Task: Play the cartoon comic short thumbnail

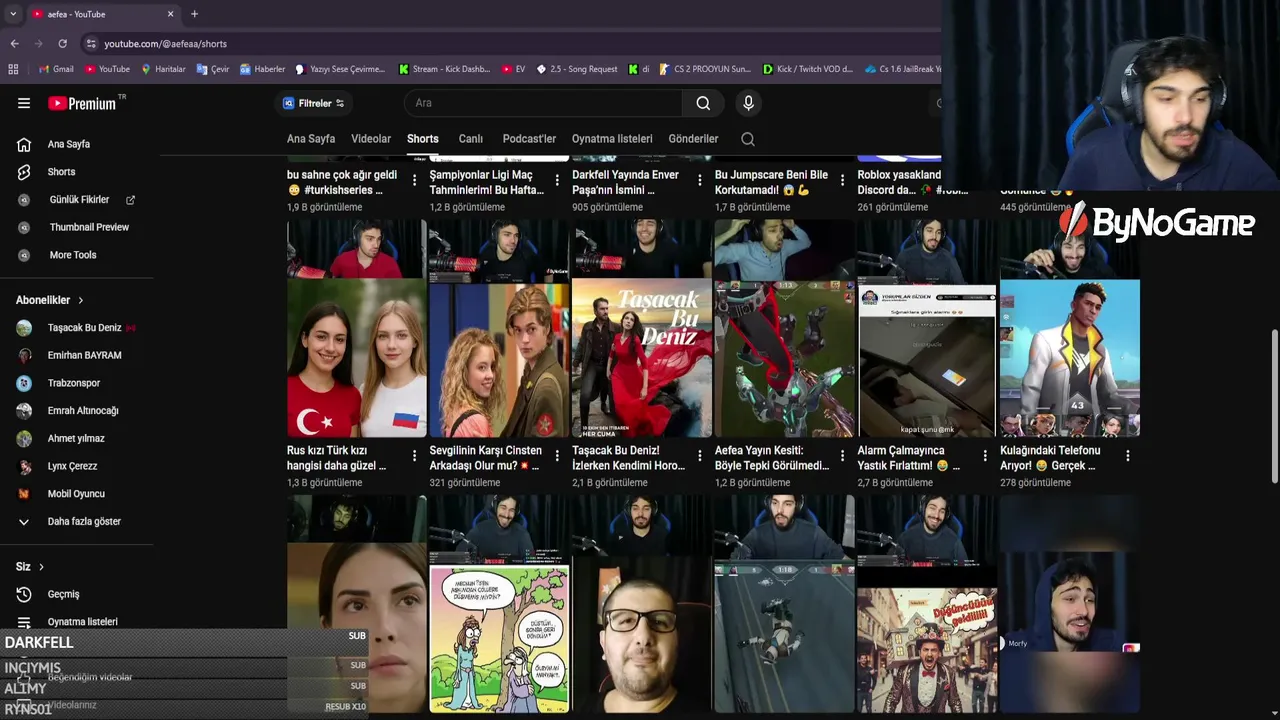Action: (499, 604)
